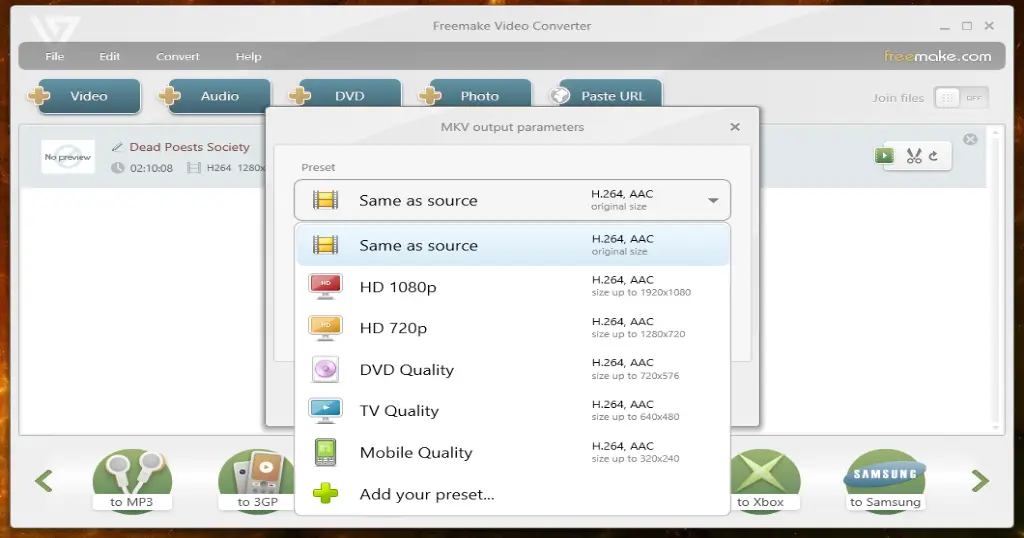Click the TV Quality screen icon

[x=325, y=411]
